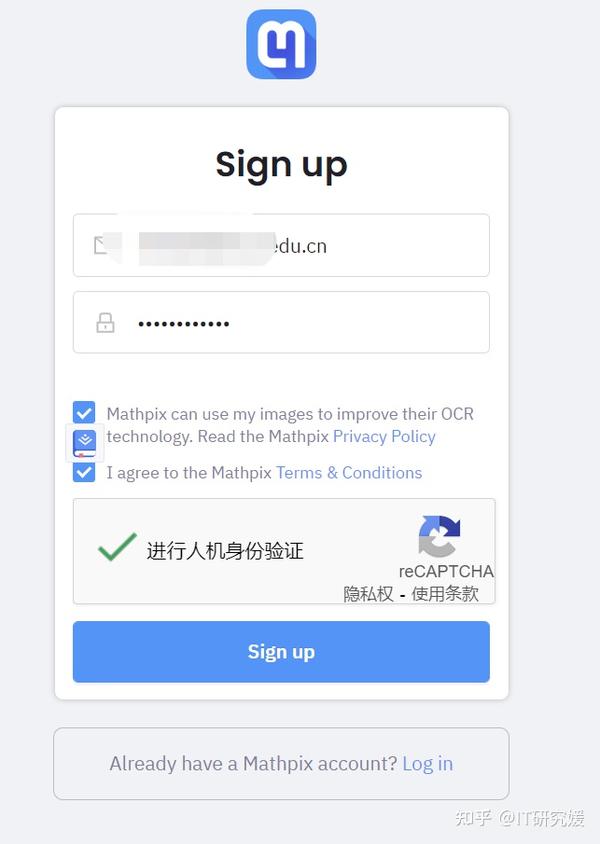Click the Sign up page heading
This screenshot has height=844, width=600.
click(x=281, y=165)
